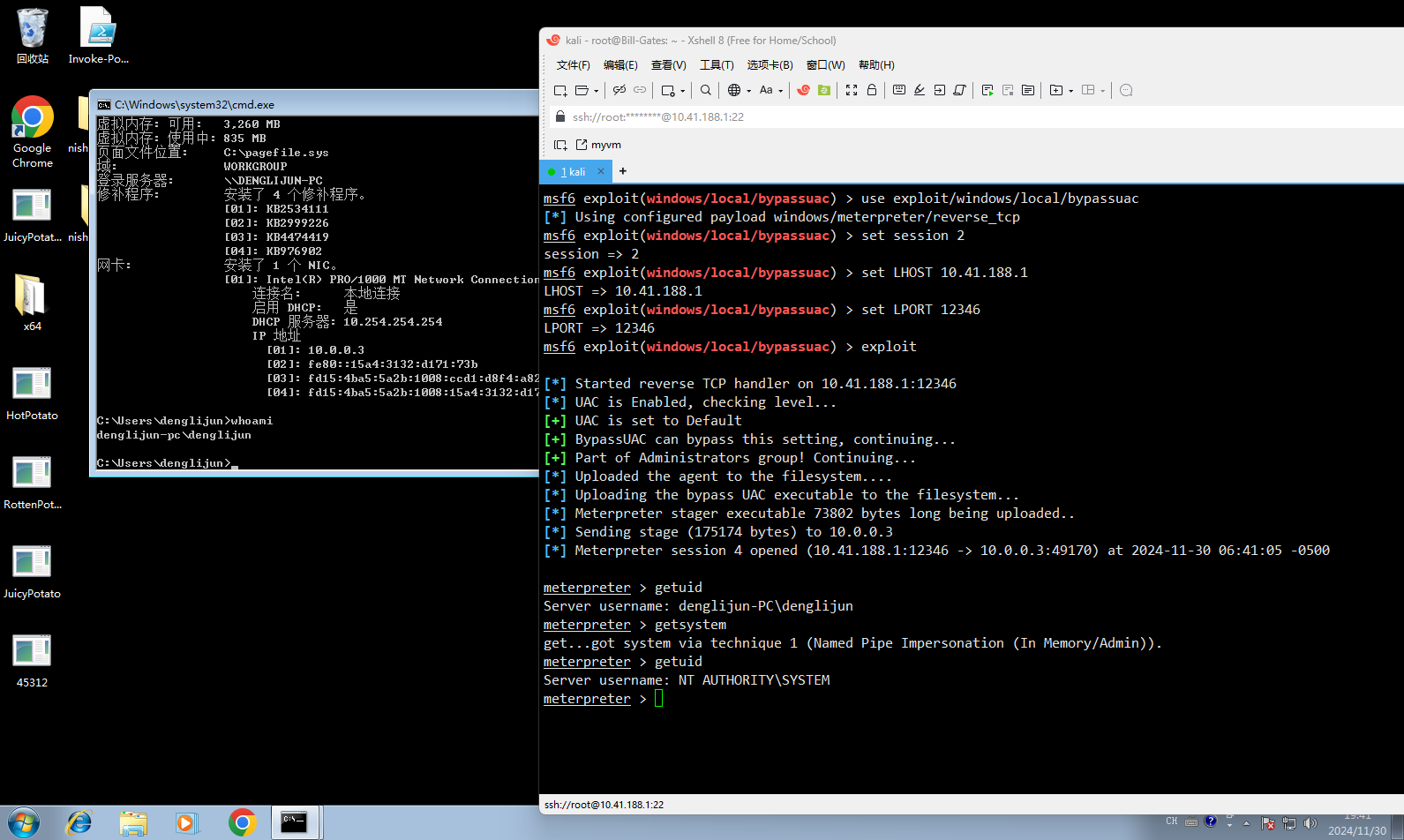
Task: Open the session Properties gear icon
Action: click(668, 90)
